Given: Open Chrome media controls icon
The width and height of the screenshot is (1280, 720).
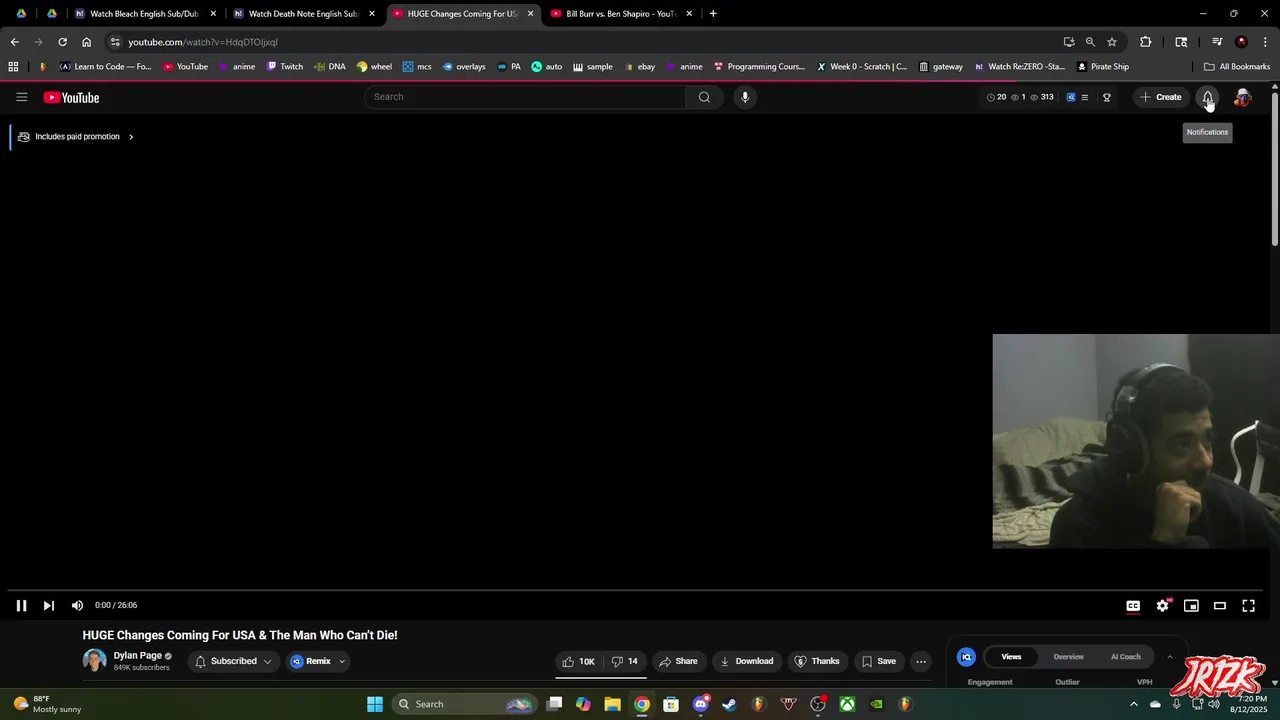Looking at the screenshot, I should point(1217,42).
